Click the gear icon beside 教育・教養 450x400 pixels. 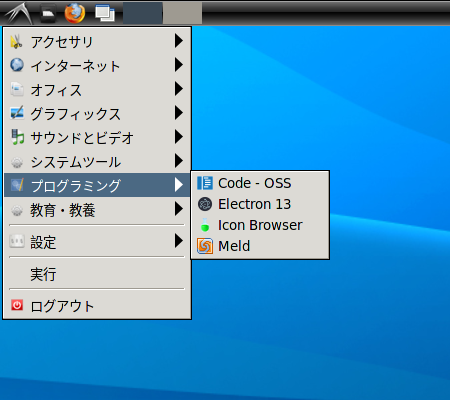(x=17, y=210)
